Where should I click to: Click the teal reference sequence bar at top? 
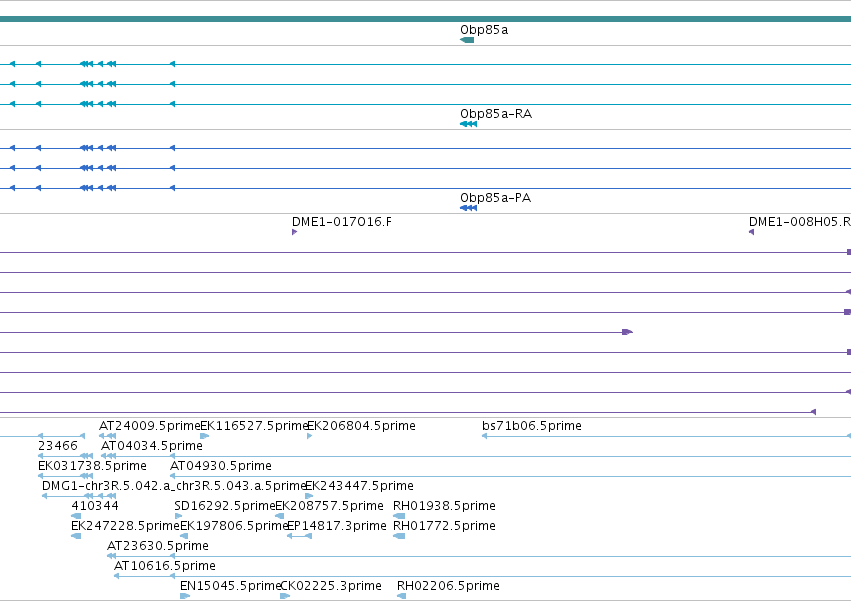[426, 19]
